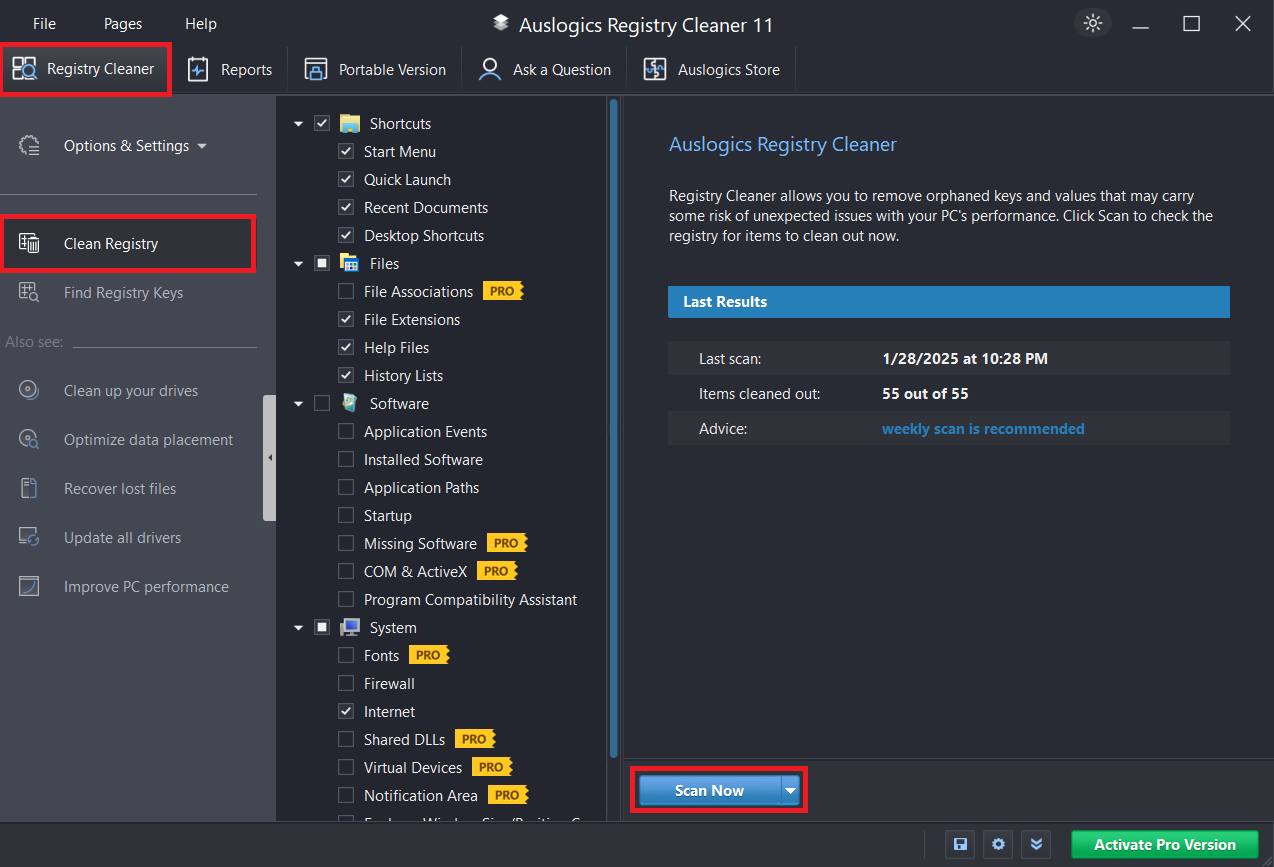Expand the Options & Settings dropdown
Image resolution: width=1274 pixels, height=867 pixels.
[202, 146]
